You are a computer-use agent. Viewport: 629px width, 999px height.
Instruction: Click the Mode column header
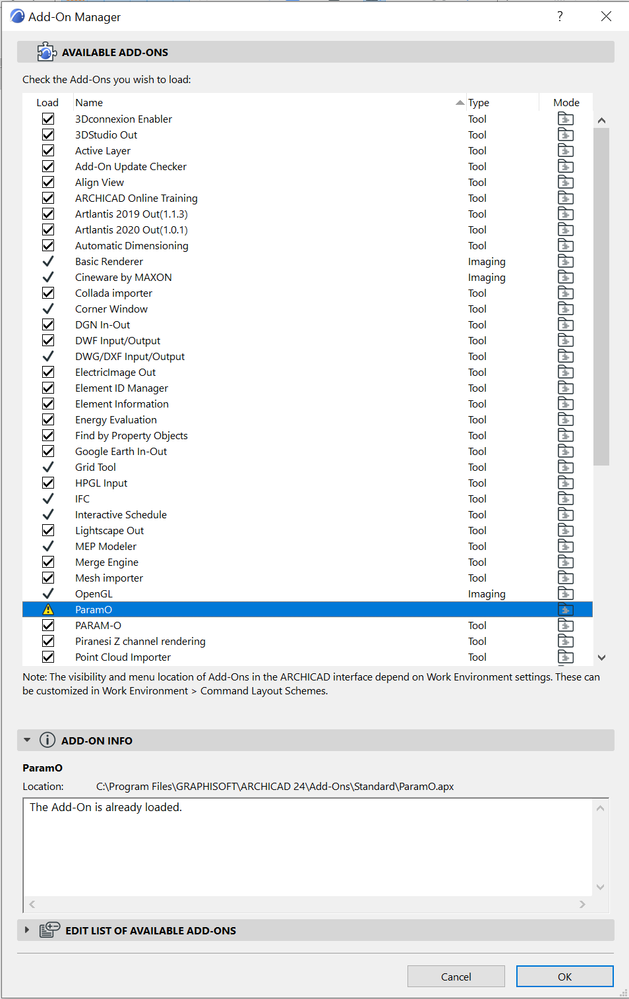tap(566, 102)
